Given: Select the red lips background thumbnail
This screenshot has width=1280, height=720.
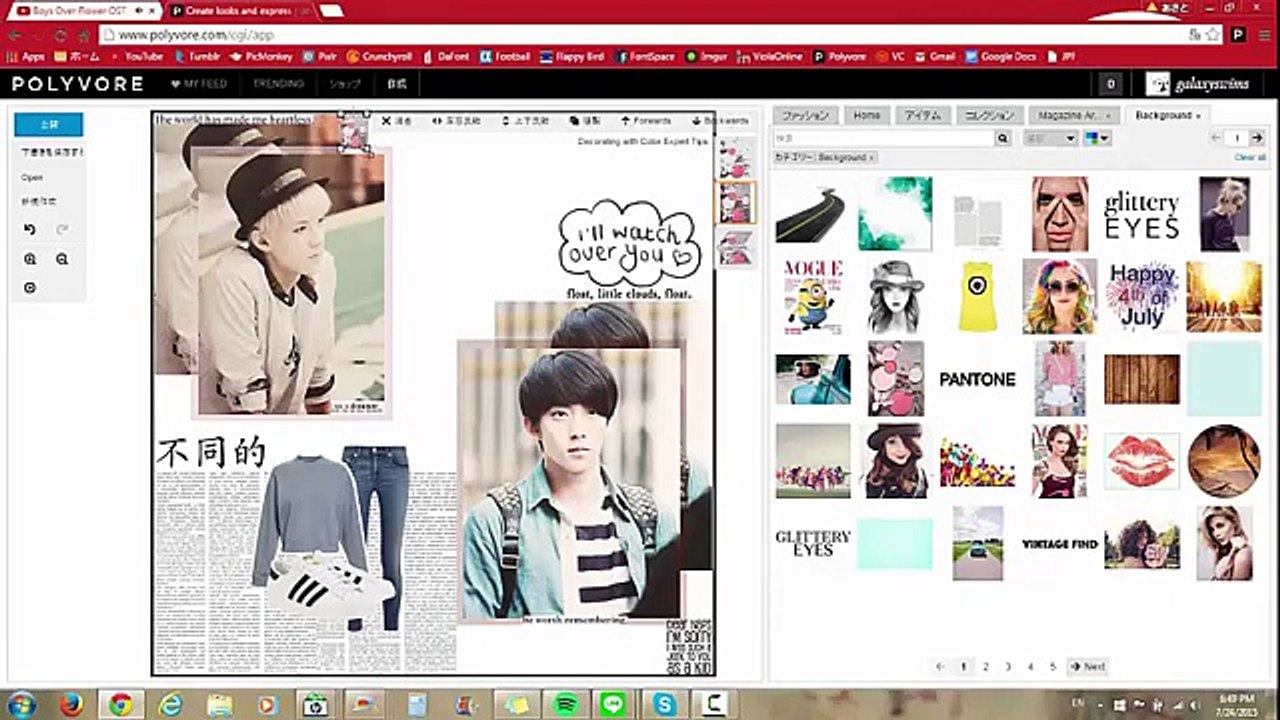Looking at the screenshot, I should click(x=1142, y=461).
